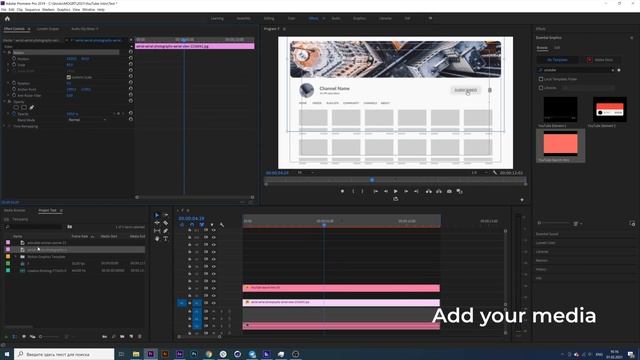This screenshot has height=360, width=640.
Task: Create an ellipse mask under Opacity
Action: click(x=16, y=107)
